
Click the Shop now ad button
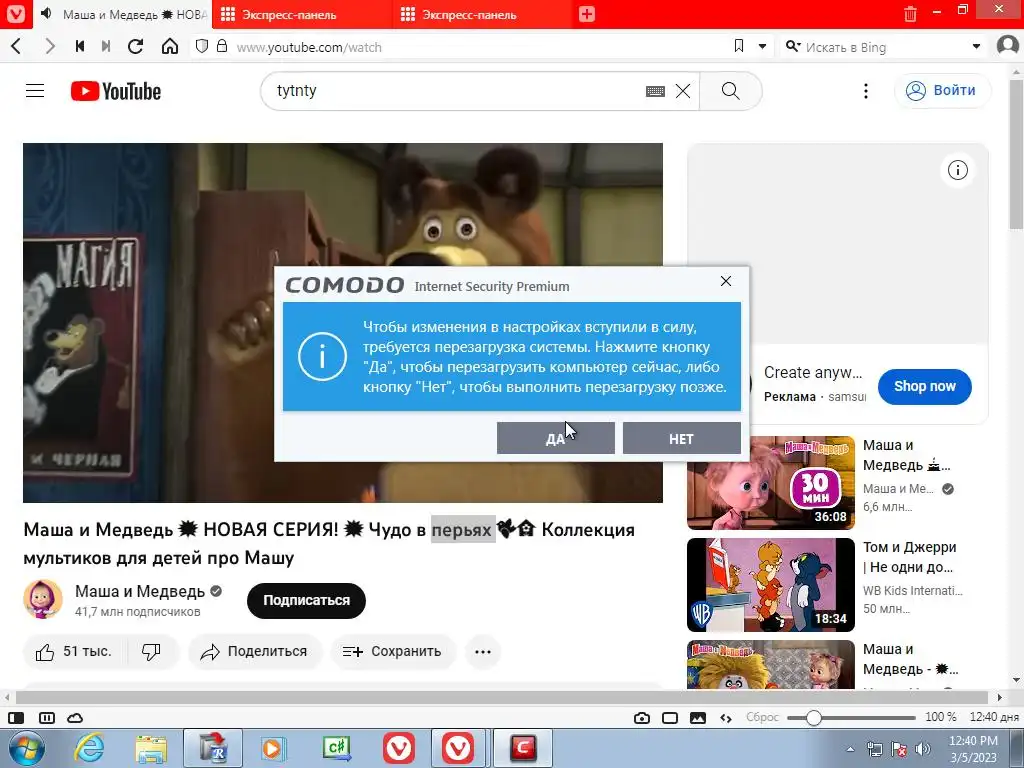[925, 387]
